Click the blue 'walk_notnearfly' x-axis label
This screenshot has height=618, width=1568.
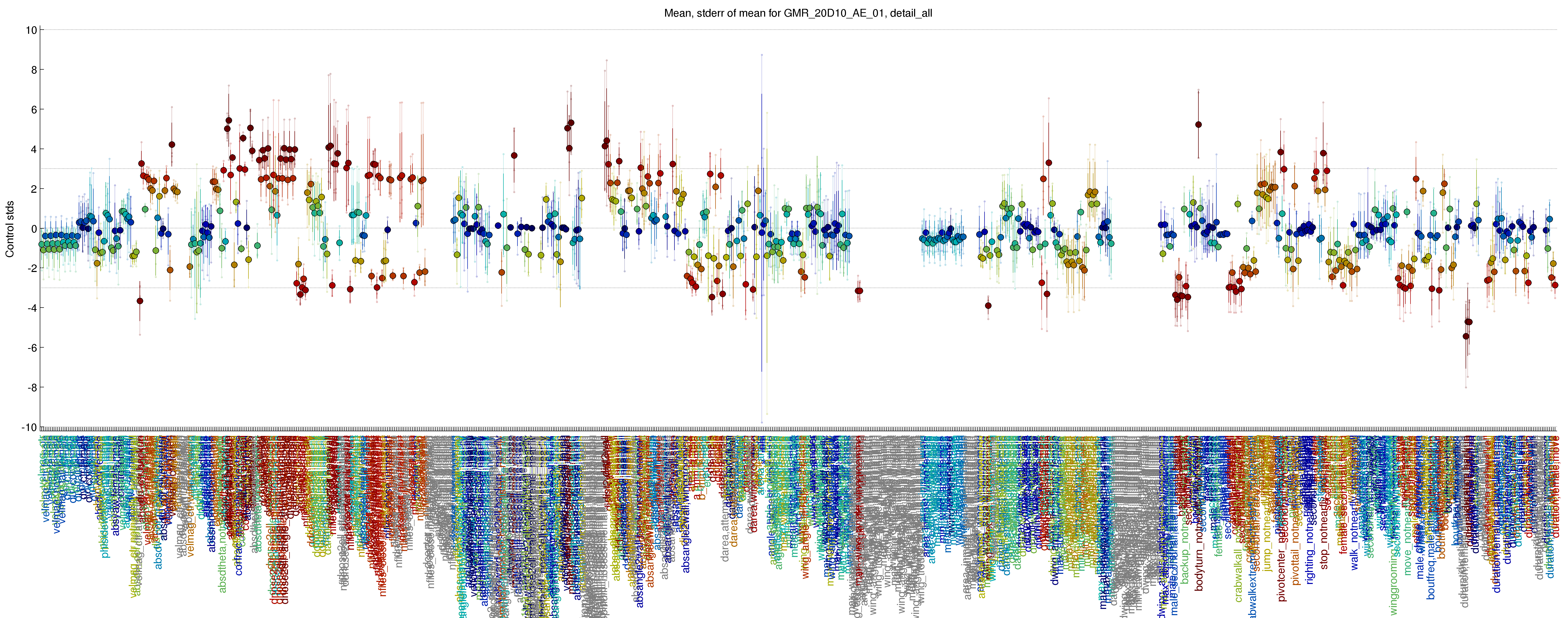point(1354,535)
